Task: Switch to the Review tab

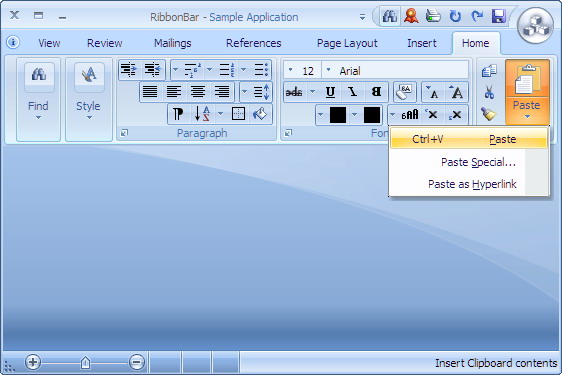Action: tap(105, 43)
